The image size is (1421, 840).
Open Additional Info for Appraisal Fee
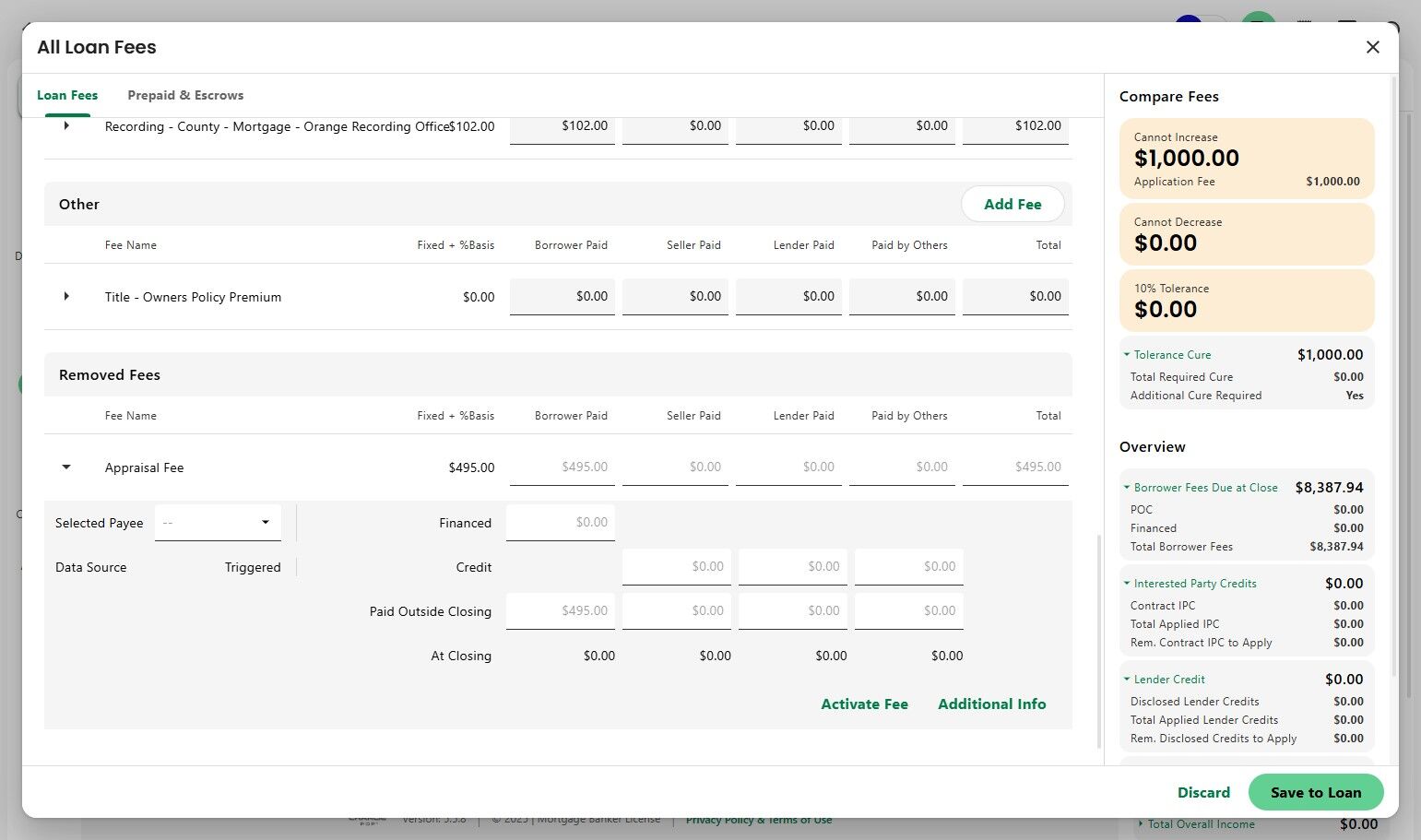pos(991,704)
